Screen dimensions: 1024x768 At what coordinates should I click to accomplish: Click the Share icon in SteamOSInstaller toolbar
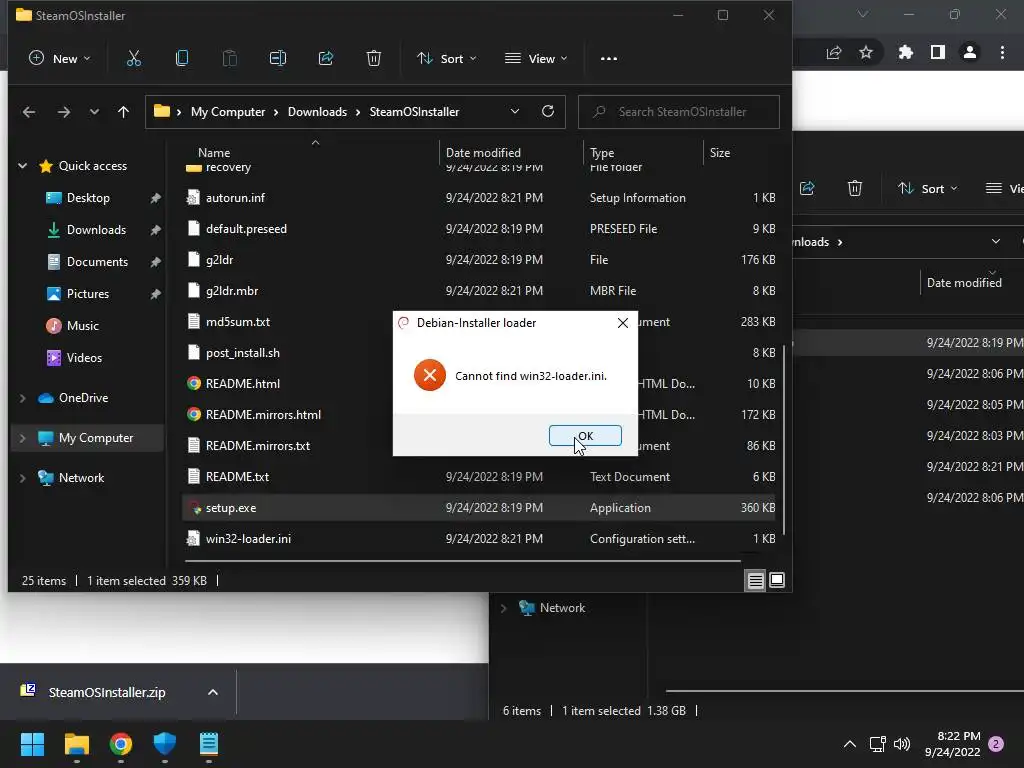[x=326, y=59]
